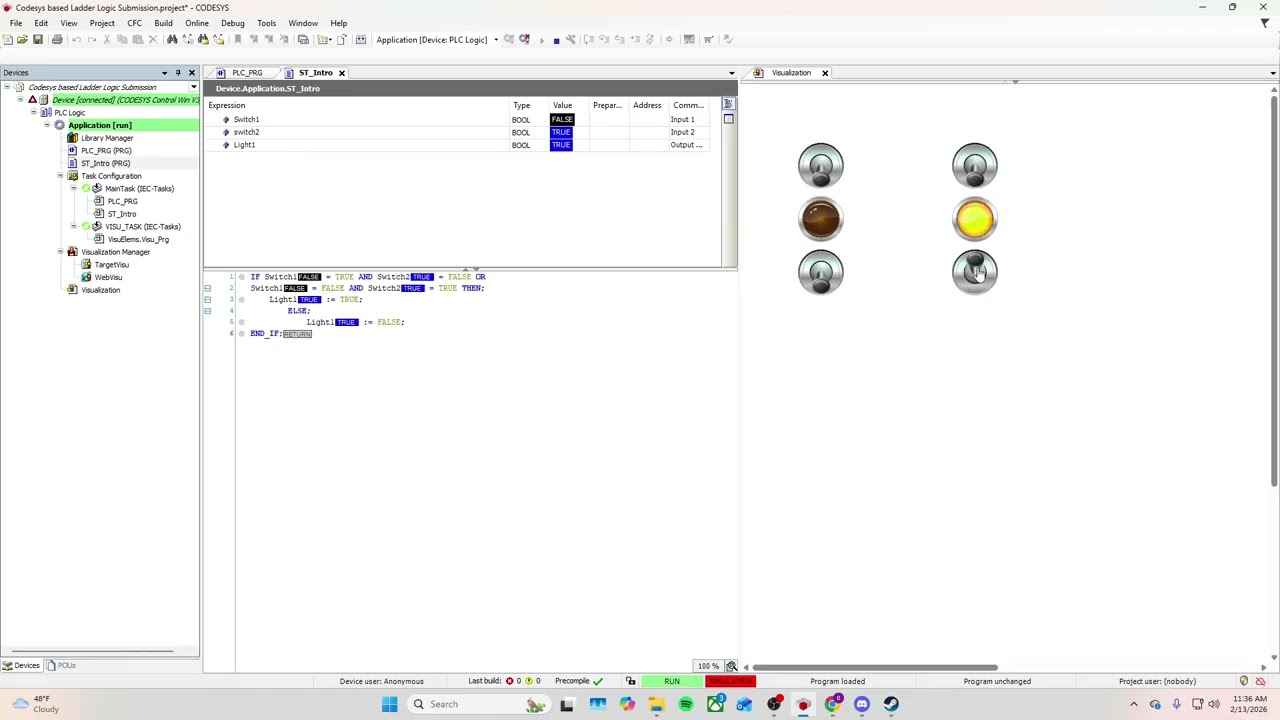
Task: Flip the top-left toggle switch in visualization
Action: pyautogui.click(x=820, y=165)
